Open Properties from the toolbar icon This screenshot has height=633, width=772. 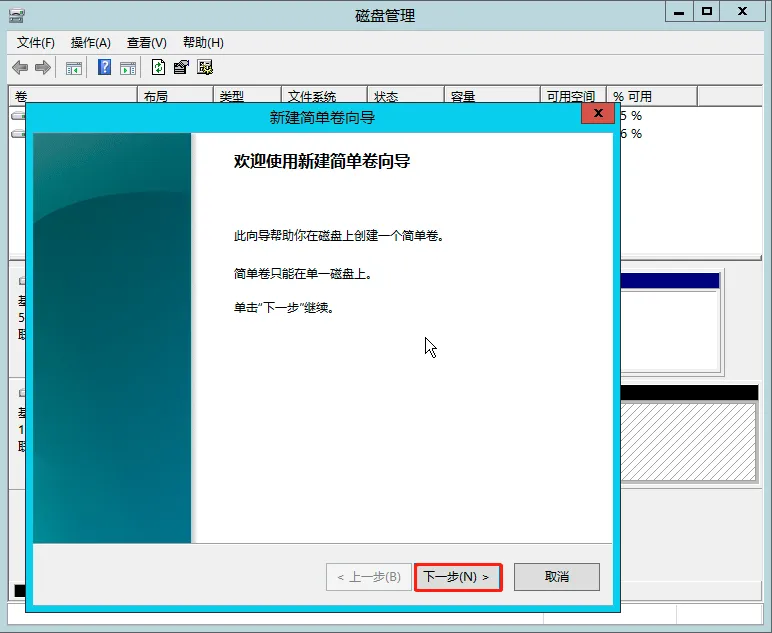tap(181, 68)
